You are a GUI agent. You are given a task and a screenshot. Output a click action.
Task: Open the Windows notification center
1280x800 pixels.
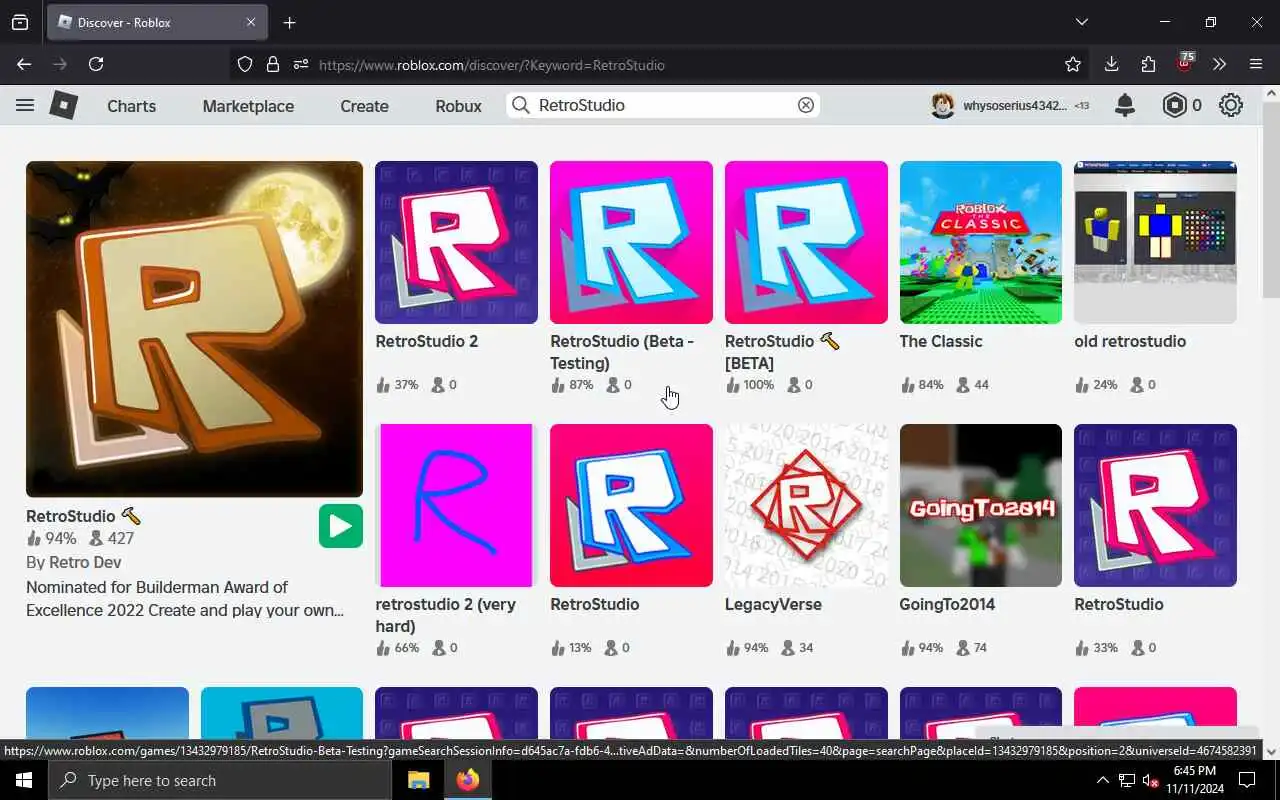(1247, 780)
